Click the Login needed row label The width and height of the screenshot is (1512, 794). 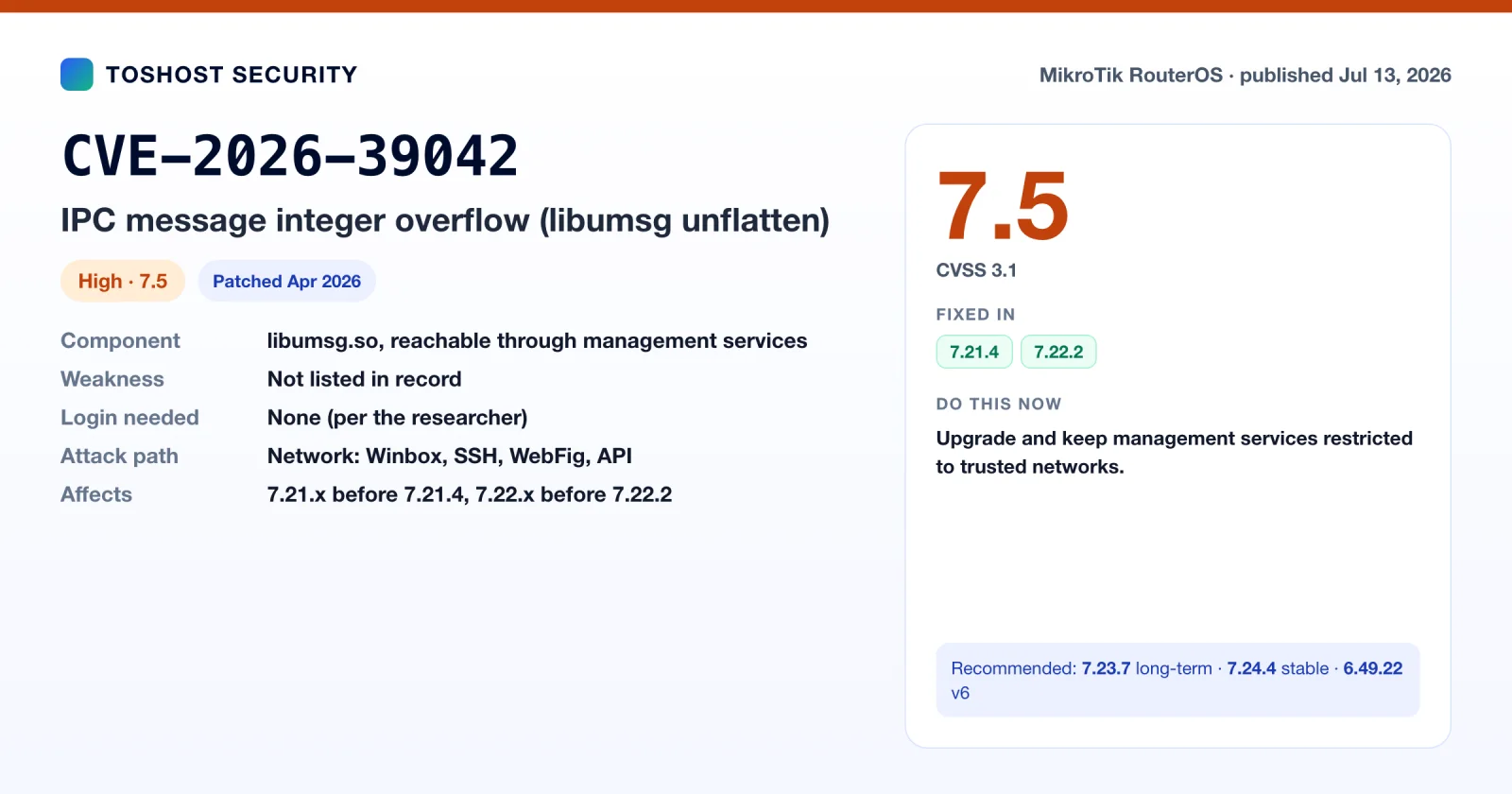(x=129, y=418)
